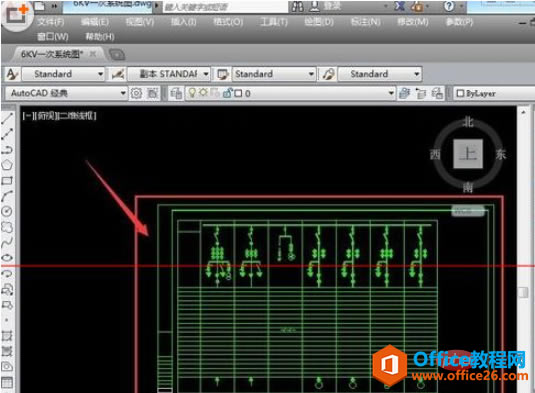Screen dimensions: 535x393
Task: Select the Rectangle tool
Action: 7,180
